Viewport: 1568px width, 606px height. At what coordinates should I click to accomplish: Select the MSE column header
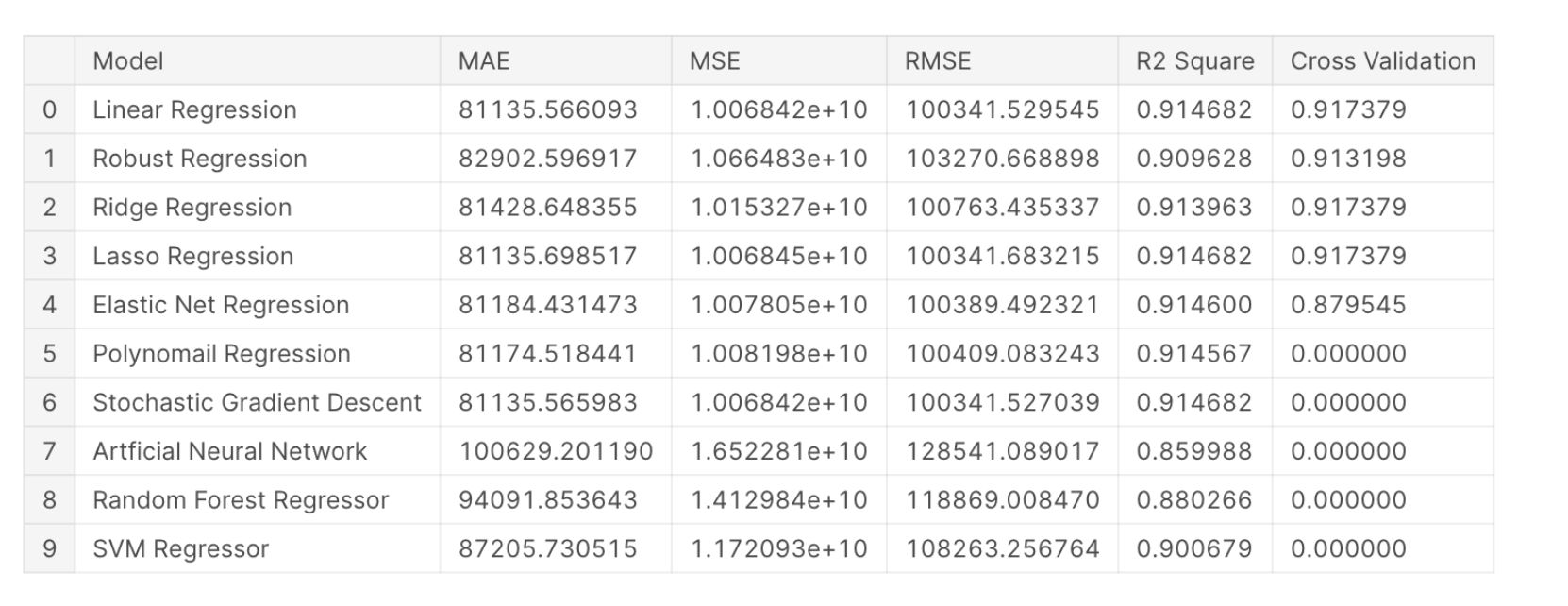[x=715, y=61]
